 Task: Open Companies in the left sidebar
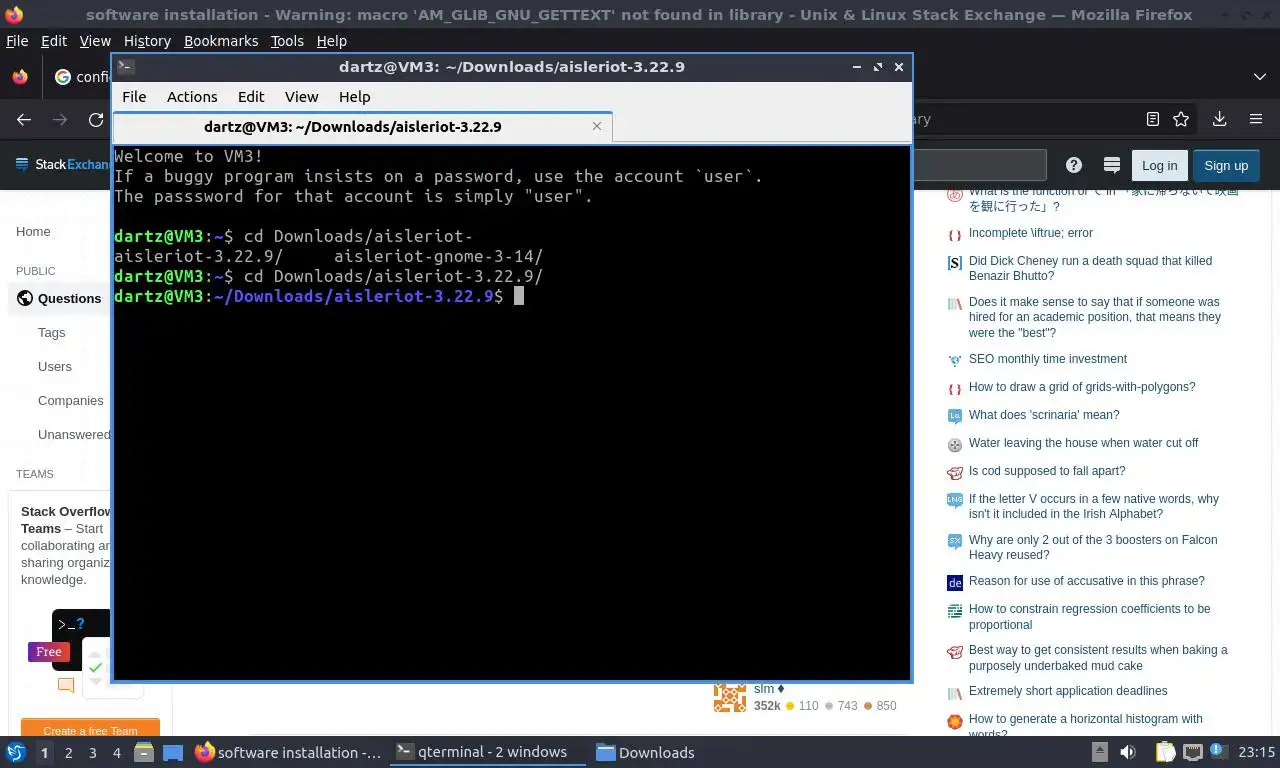[71, 400]
